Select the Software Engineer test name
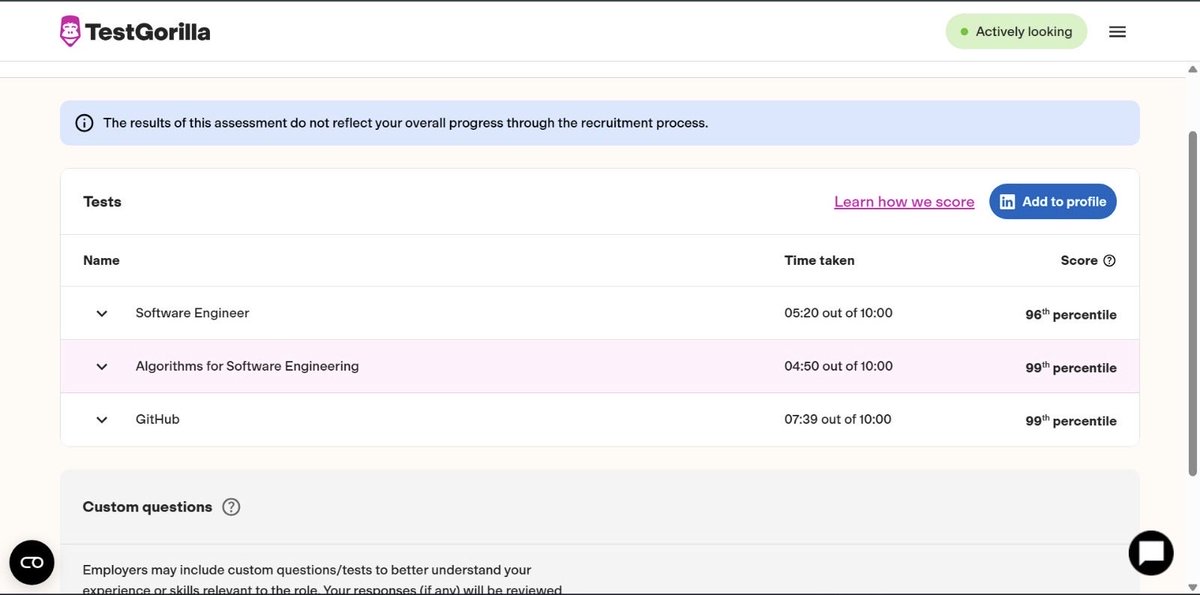The height and width of the screenshot is (595, 1200). coord(192,313)
